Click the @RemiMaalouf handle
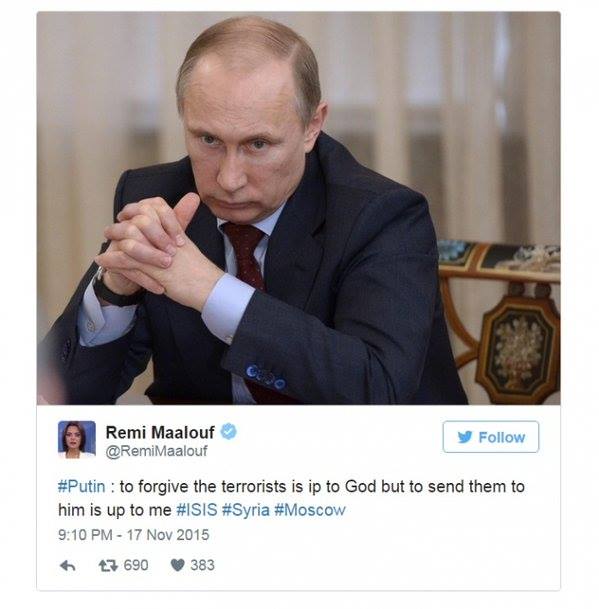The width and height of the screenshot is (599, 609). coord(157,451)
